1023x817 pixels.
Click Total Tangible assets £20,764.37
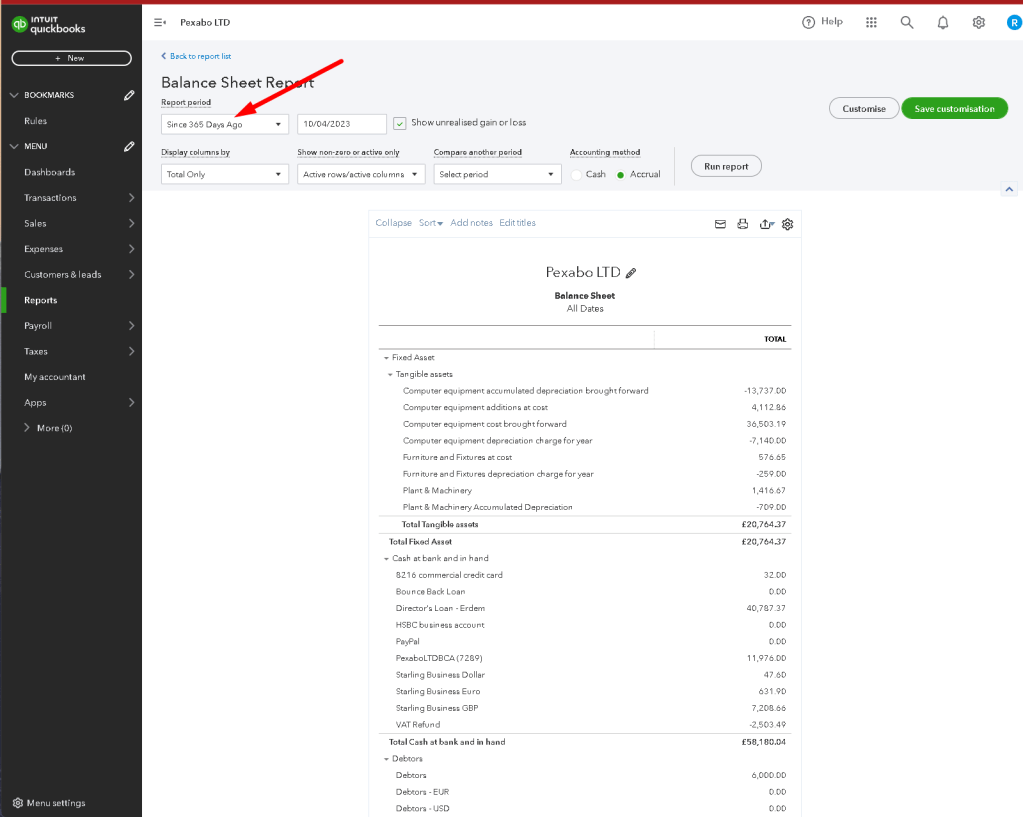pos(763,525)
